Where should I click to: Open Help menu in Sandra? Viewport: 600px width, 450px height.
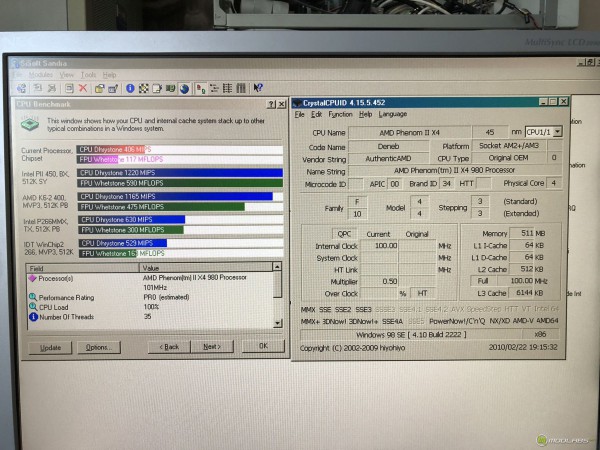coord(109,75)
